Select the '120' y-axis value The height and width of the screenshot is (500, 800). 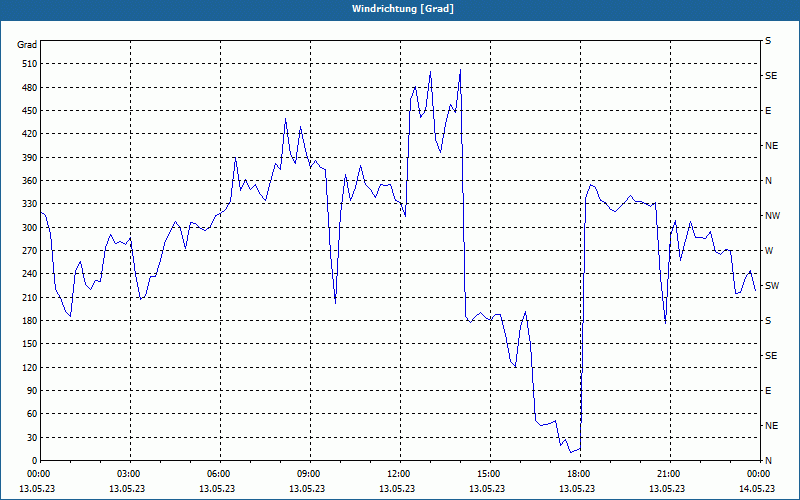click(x=30, y=367)
